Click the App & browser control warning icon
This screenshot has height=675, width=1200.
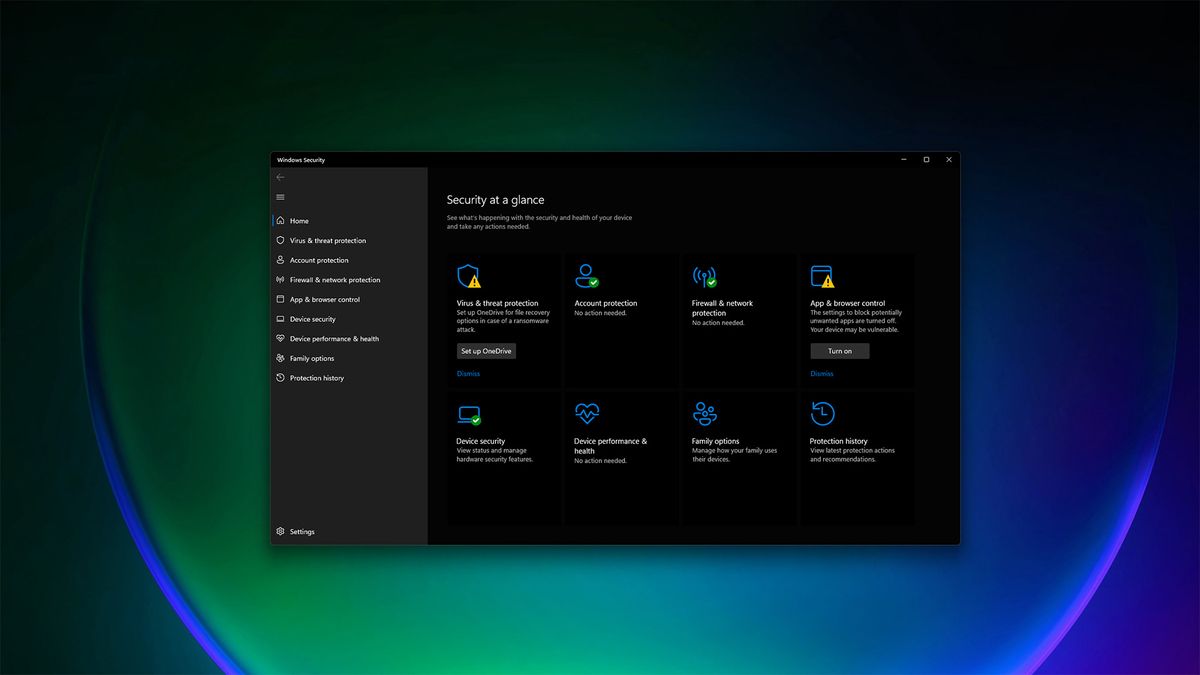(x=824, y=276)
